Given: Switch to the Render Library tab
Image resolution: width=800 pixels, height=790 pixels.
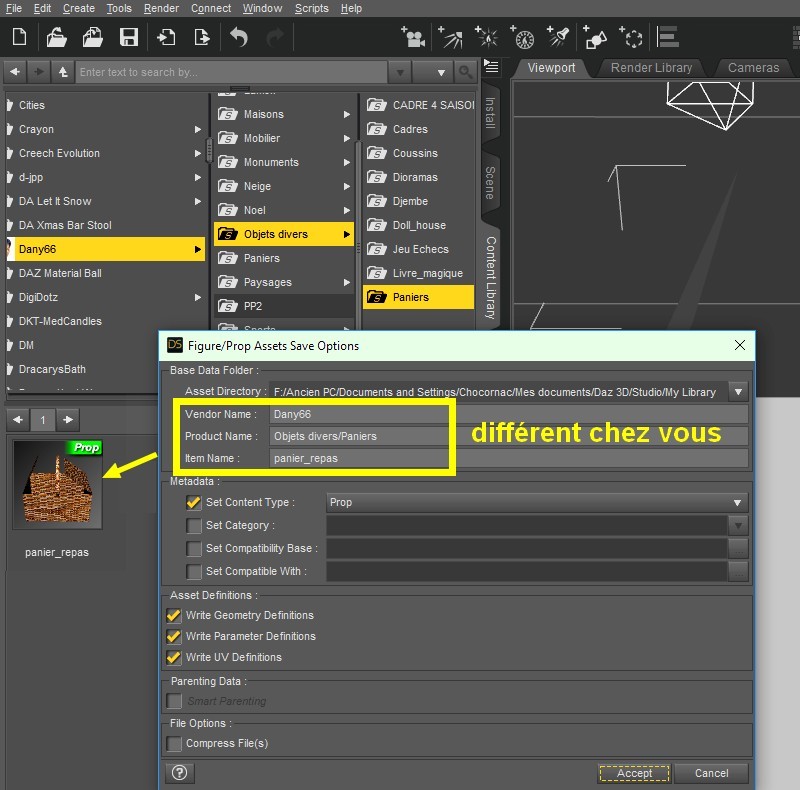Looking at the screenshot, I should point(651,68).
